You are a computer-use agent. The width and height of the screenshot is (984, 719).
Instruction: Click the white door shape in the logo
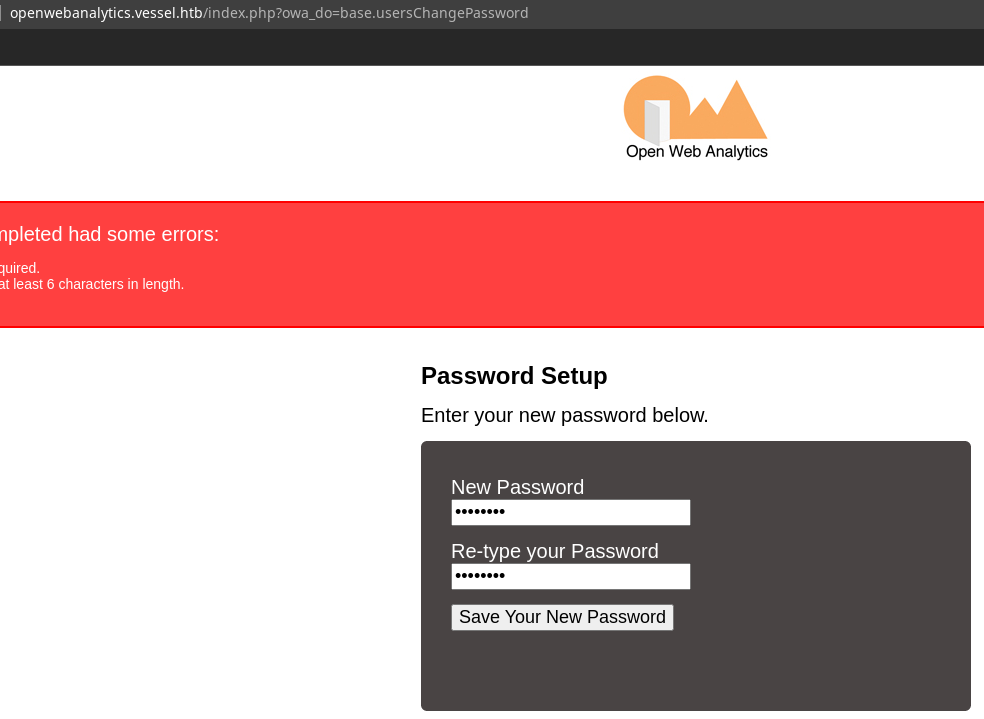coord(653,122)
